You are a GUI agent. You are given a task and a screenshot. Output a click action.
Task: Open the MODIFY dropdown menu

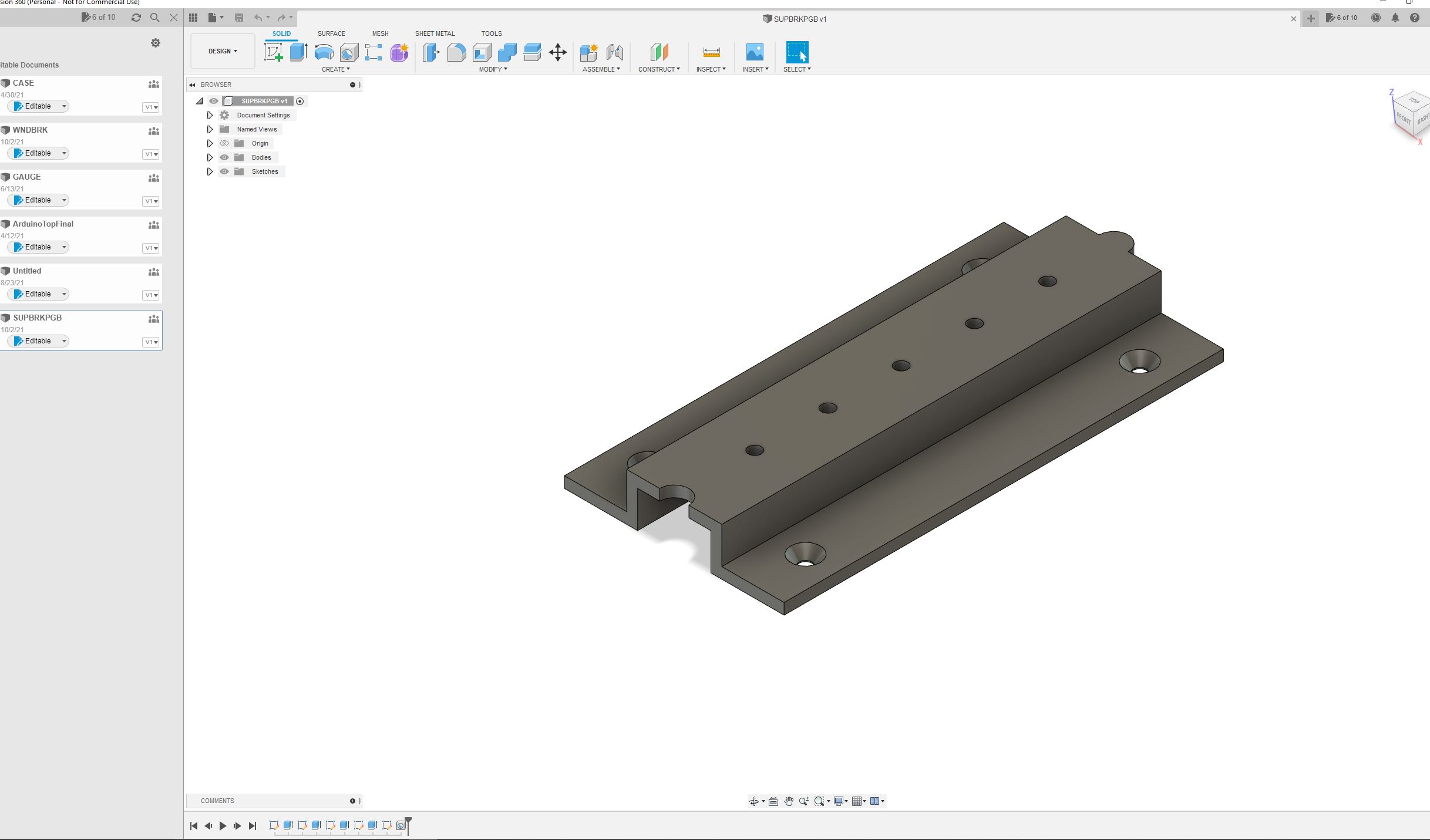(x=493, y=69)
